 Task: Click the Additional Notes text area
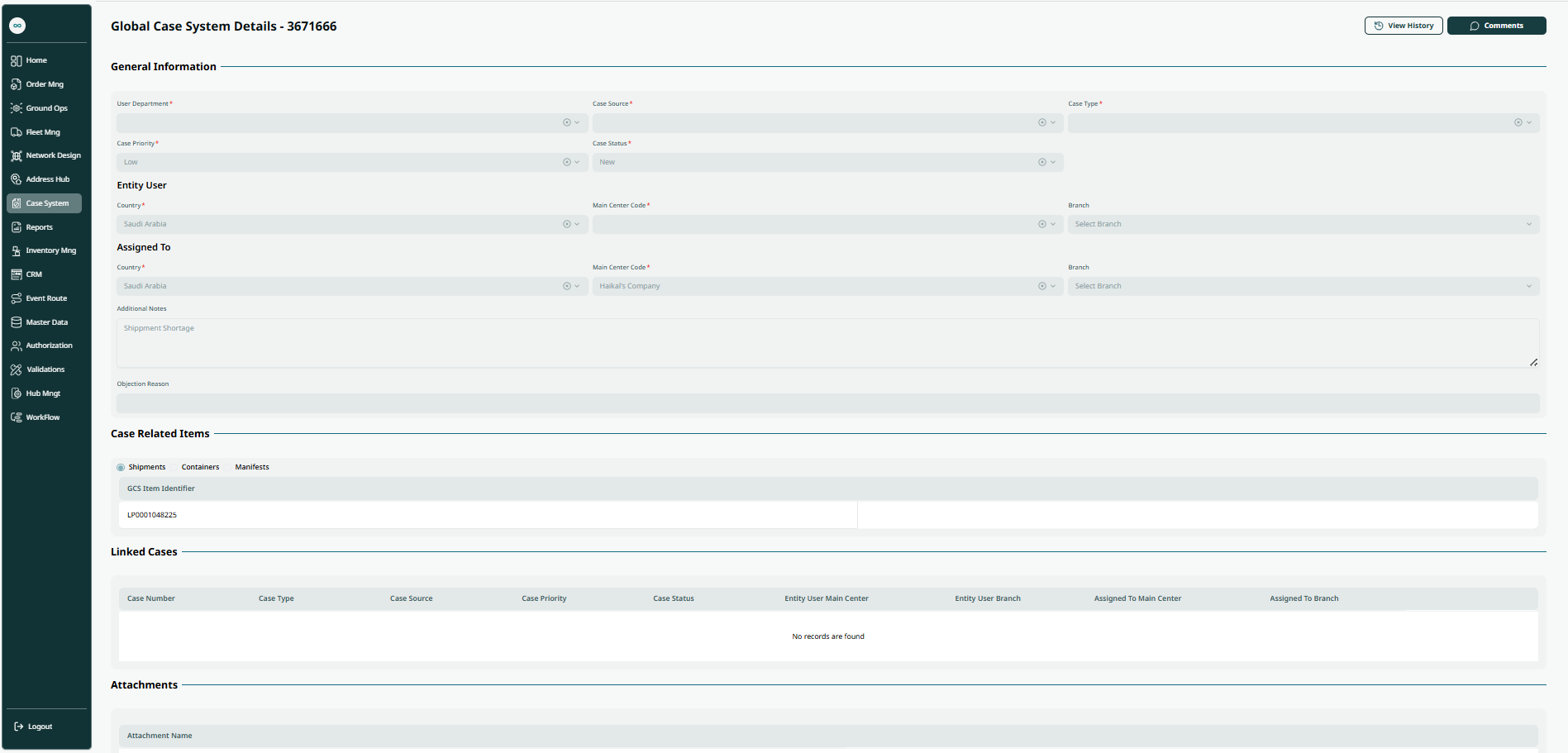tap(827, 343)
